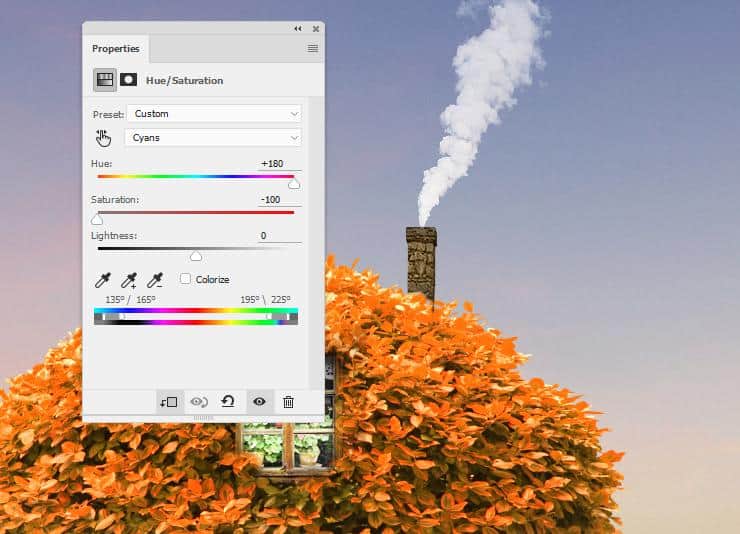Collapse the Properties panel with double-arrow icon
740x534 pixels.
click(x=298, y=29)
